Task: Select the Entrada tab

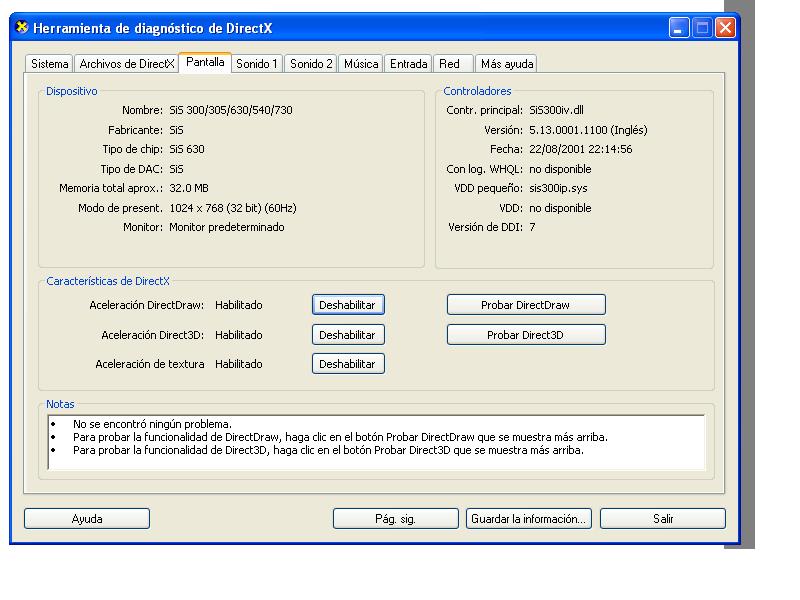Action: coord(408,64)
